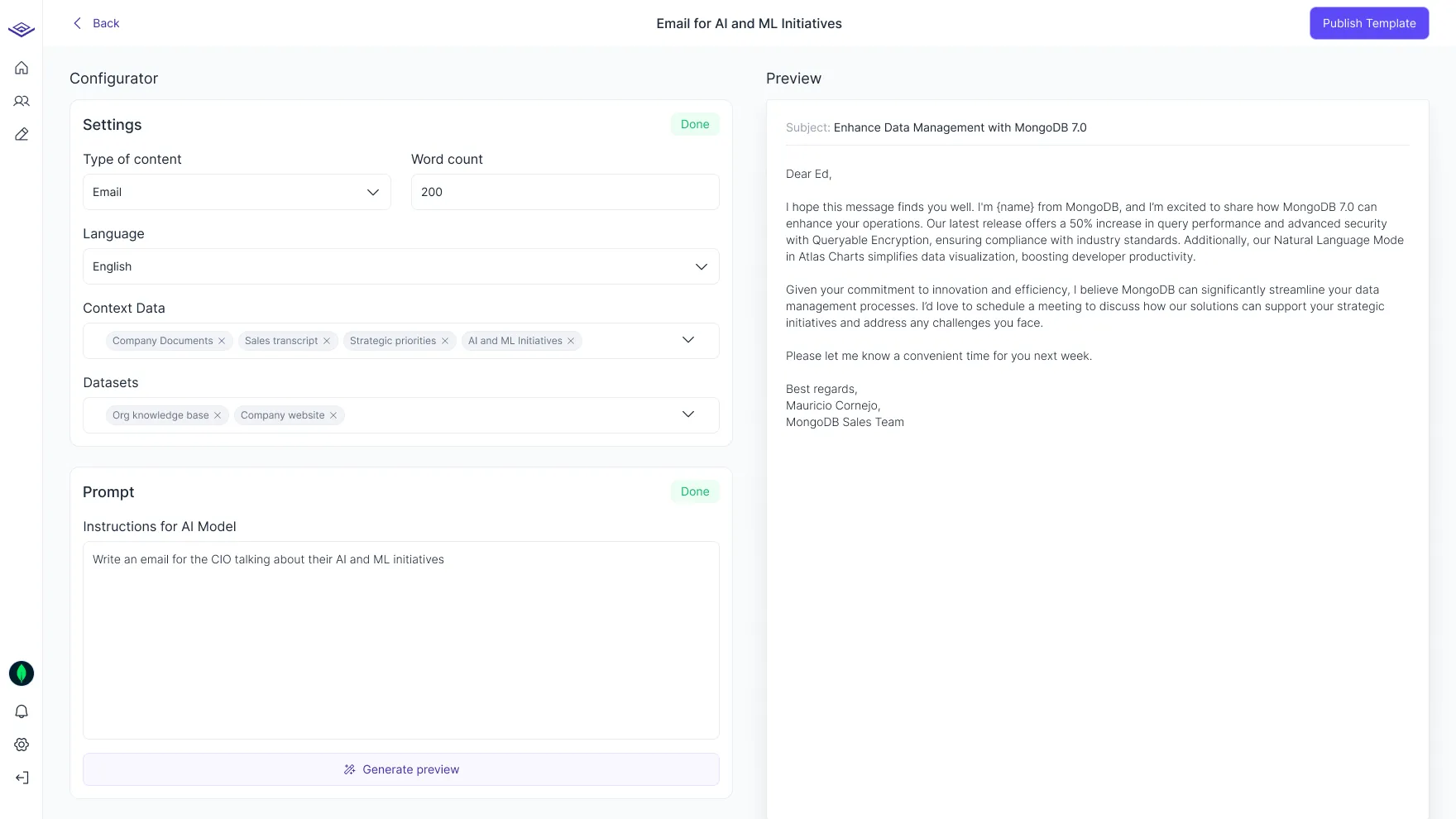Screen dimensions: 1456x819
Task: Click the Instructions for AI Model textarea
Action: pos(401,640)
